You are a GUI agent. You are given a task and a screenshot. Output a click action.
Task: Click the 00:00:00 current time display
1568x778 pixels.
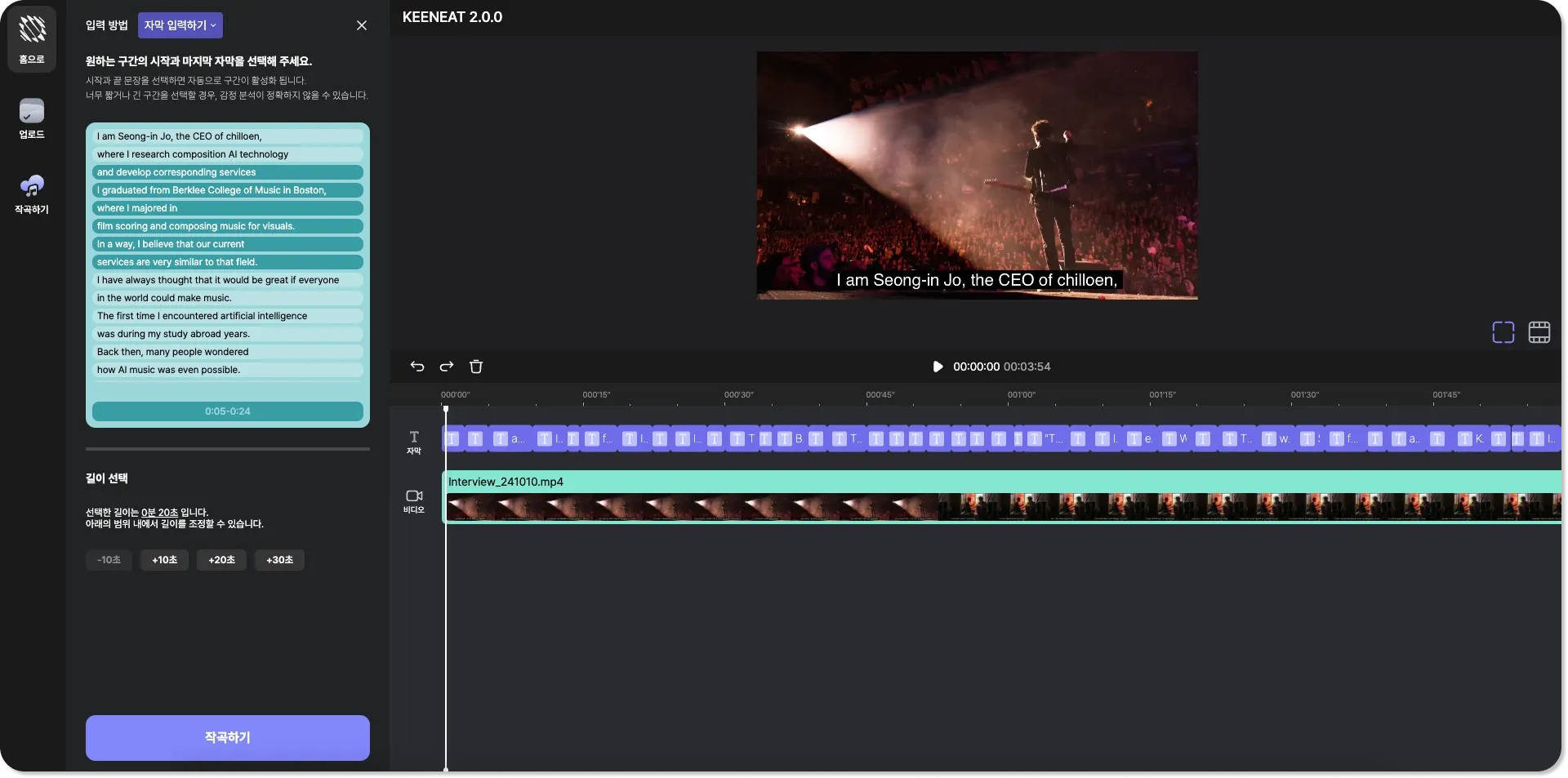(x=976, y=367)
